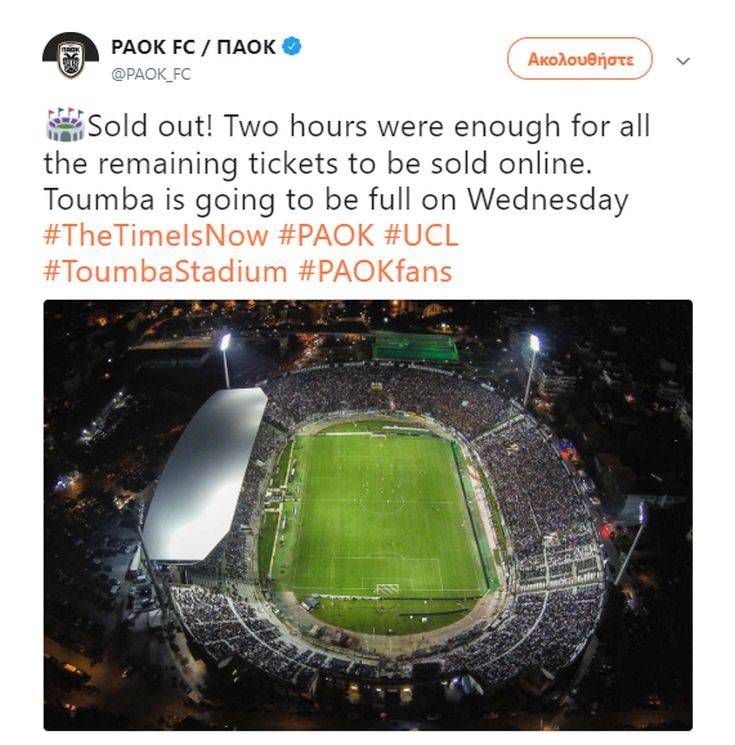Click the right floodlight in the photo
Screen dimensions: 735x745
point(535,343)
